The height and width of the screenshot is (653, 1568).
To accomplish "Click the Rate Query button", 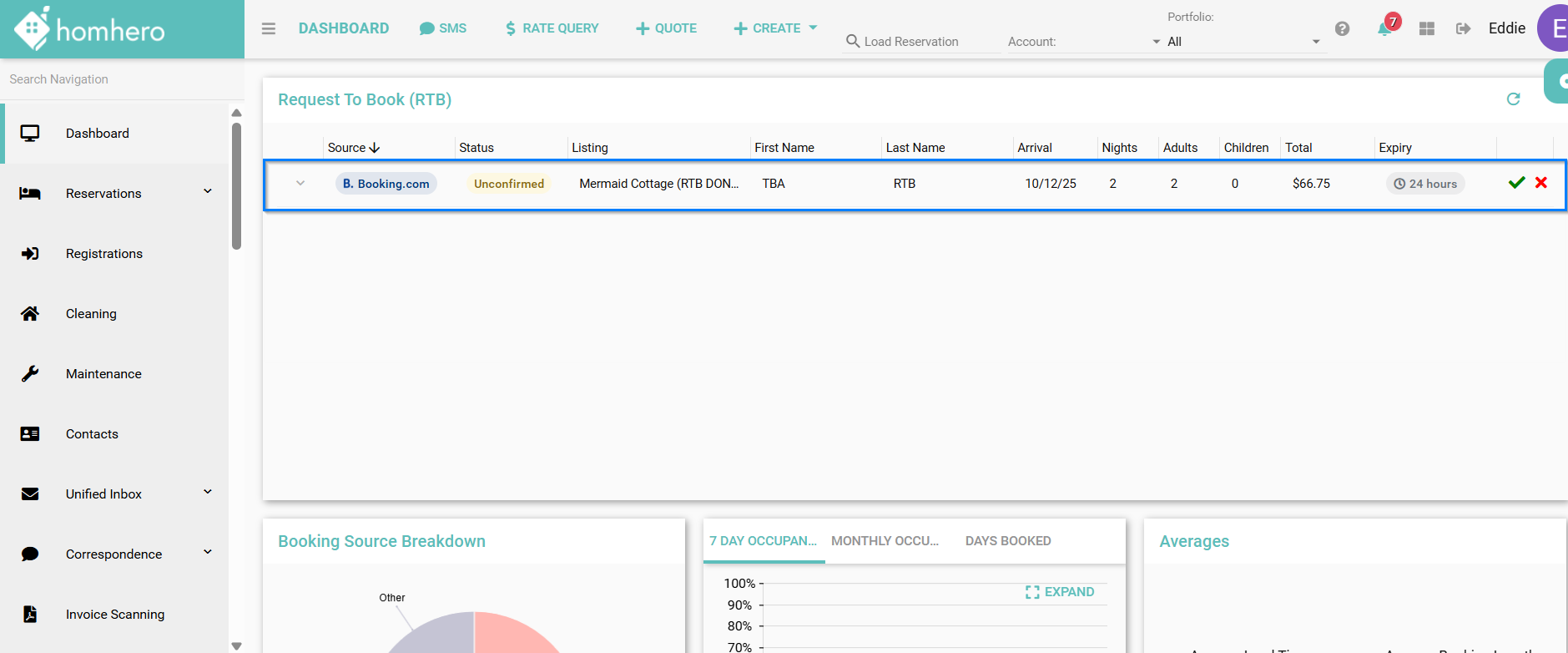I will point(552,28).
